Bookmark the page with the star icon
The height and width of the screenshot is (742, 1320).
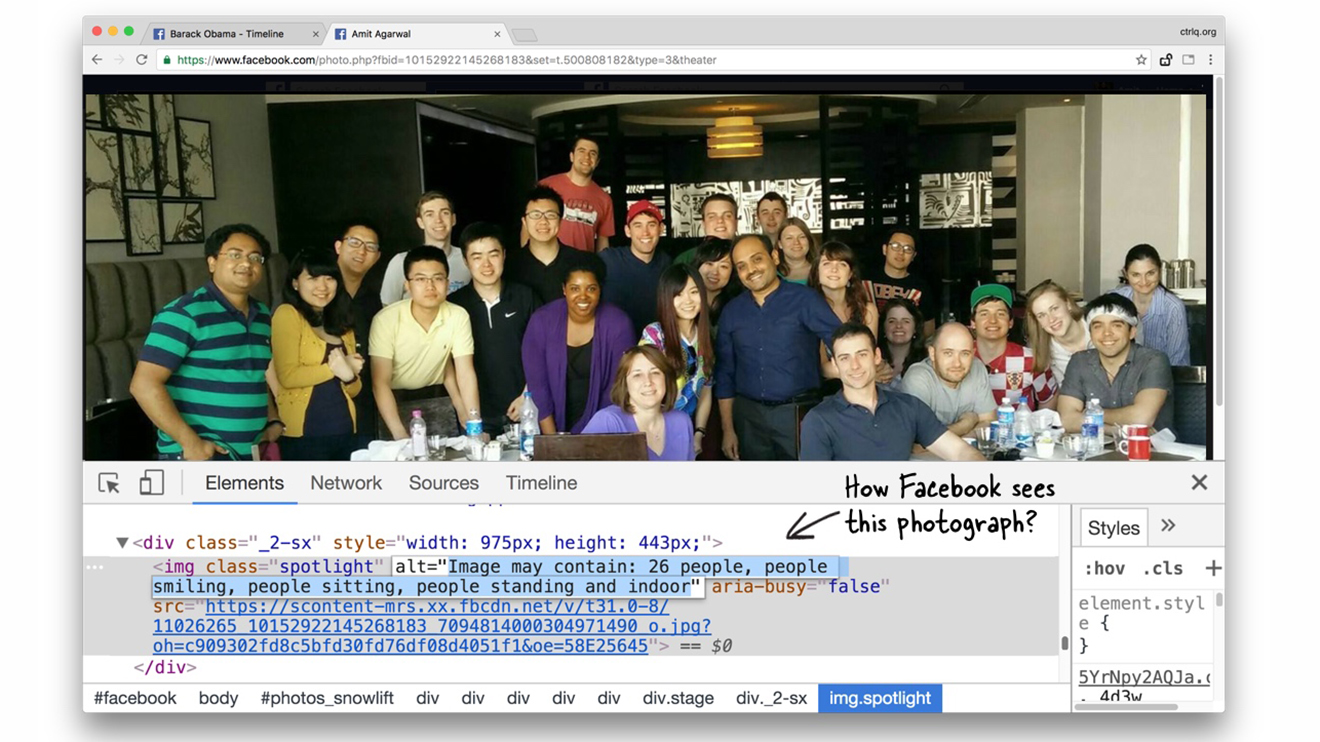[x=1141, y=60]
